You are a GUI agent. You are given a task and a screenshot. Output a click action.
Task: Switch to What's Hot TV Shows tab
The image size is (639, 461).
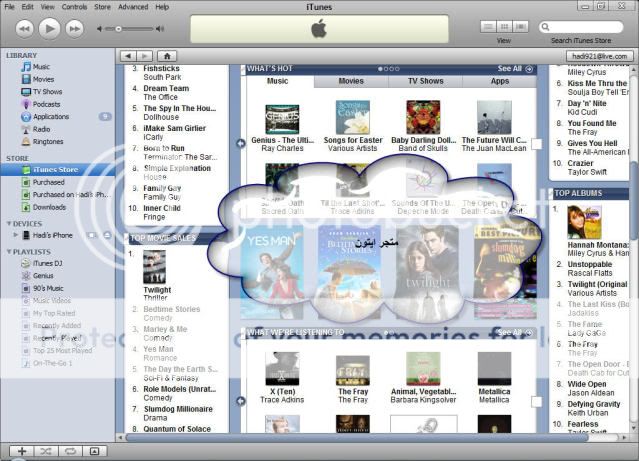tap(425, 81)
